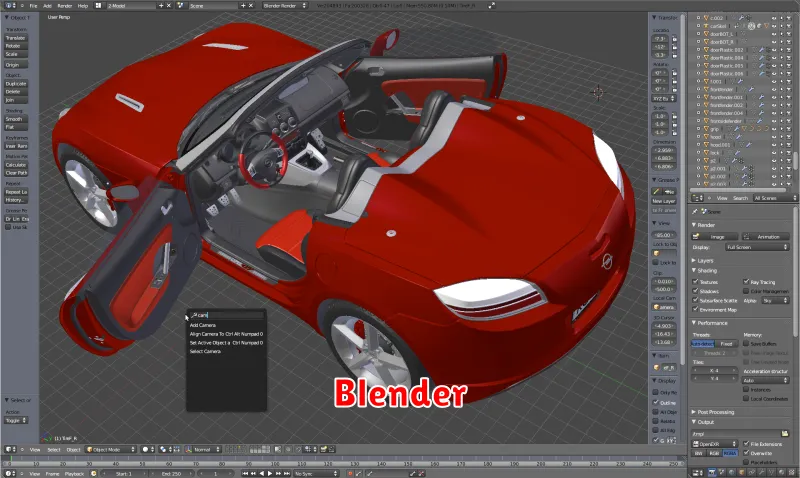Image resolution: width=800 pixels, height=478 pixels.
Task: Open the No Sync dropdown
Action: pyautogui.click(x=316, y=473)
